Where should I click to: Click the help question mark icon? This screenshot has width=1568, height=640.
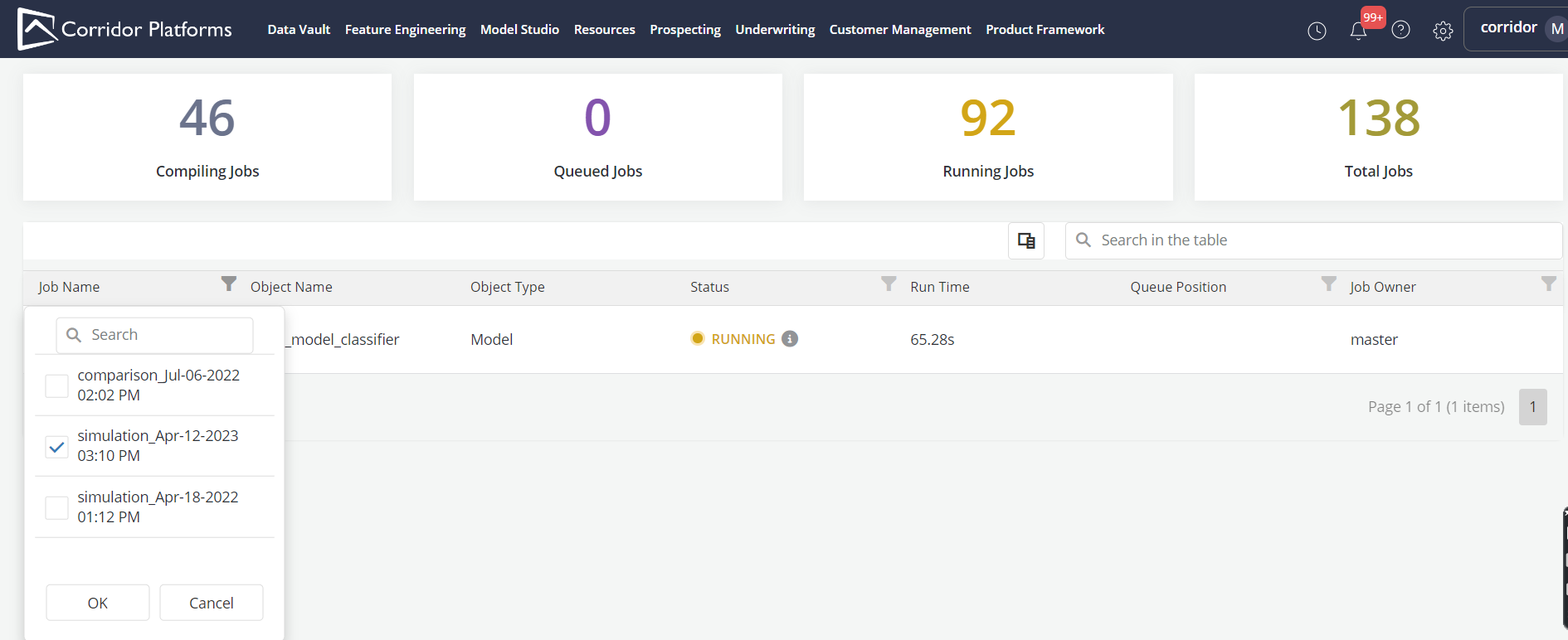1400,30
